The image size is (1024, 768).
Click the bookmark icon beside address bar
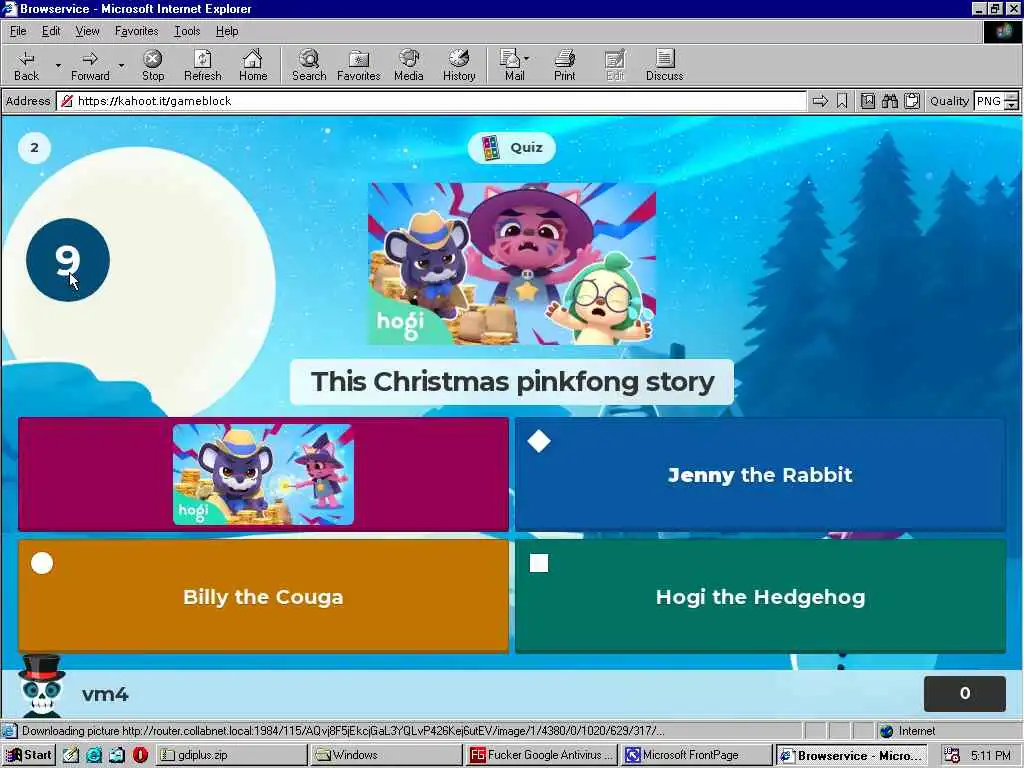tap(842, 101)
